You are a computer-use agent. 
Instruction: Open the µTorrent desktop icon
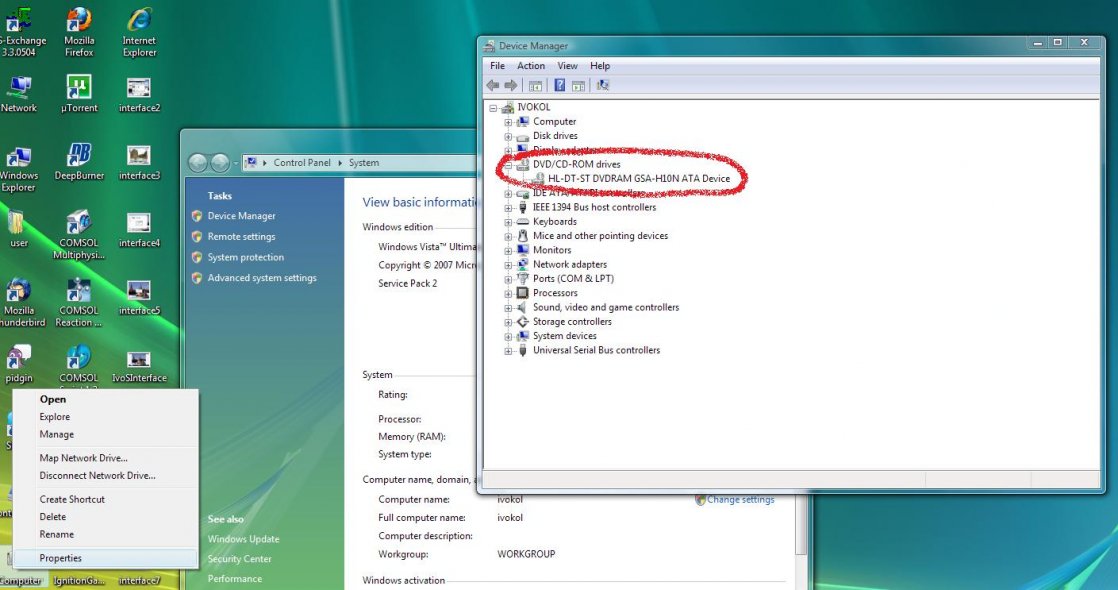click(78, 88)
